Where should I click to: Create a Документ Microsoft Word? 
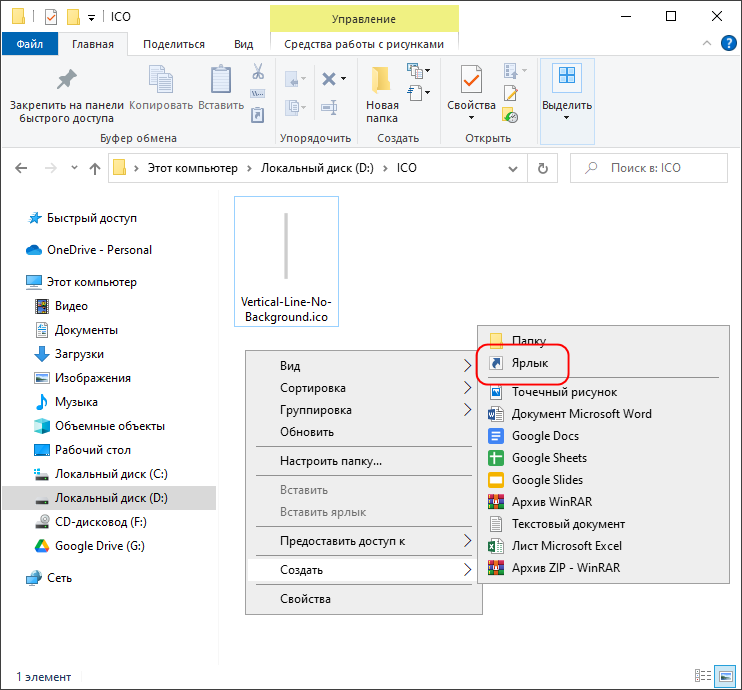click(x=603, y=414)
